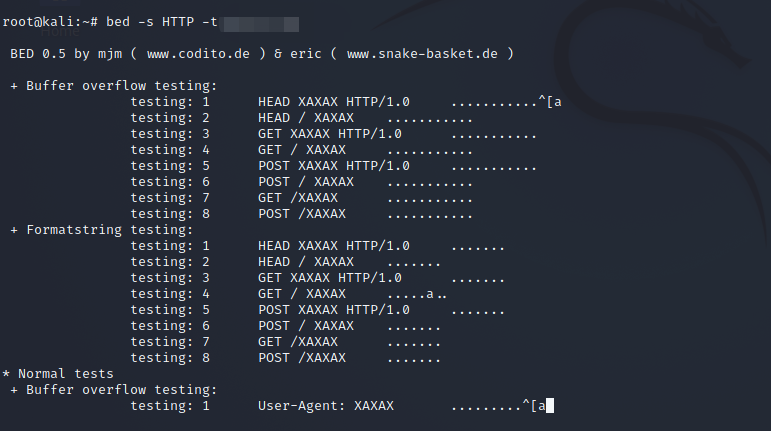Click the 'a' among dots in Formatstring test 4
Screen dimensions: 771x431
pos(430,294)
